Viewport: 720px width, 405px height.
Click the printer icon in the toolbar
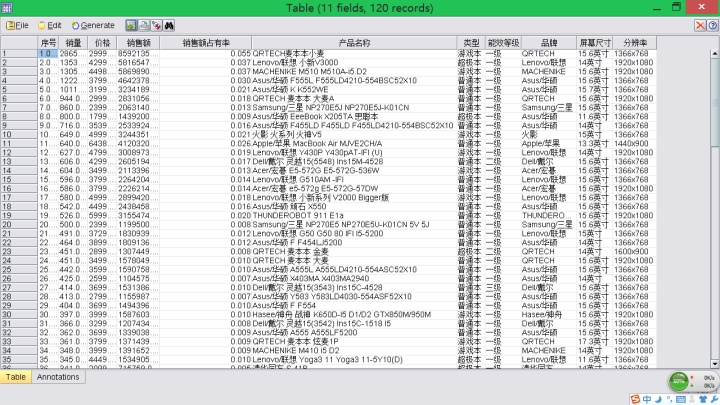coord(144,26)
